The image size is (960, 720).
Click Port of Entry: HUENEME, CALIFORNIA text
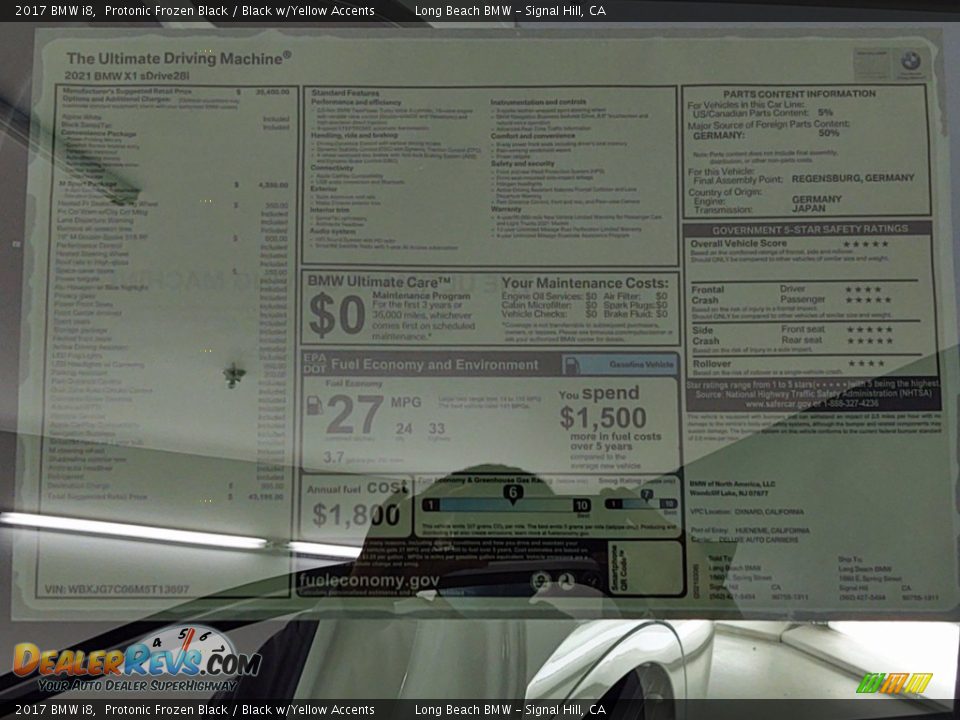click(749, 530)
